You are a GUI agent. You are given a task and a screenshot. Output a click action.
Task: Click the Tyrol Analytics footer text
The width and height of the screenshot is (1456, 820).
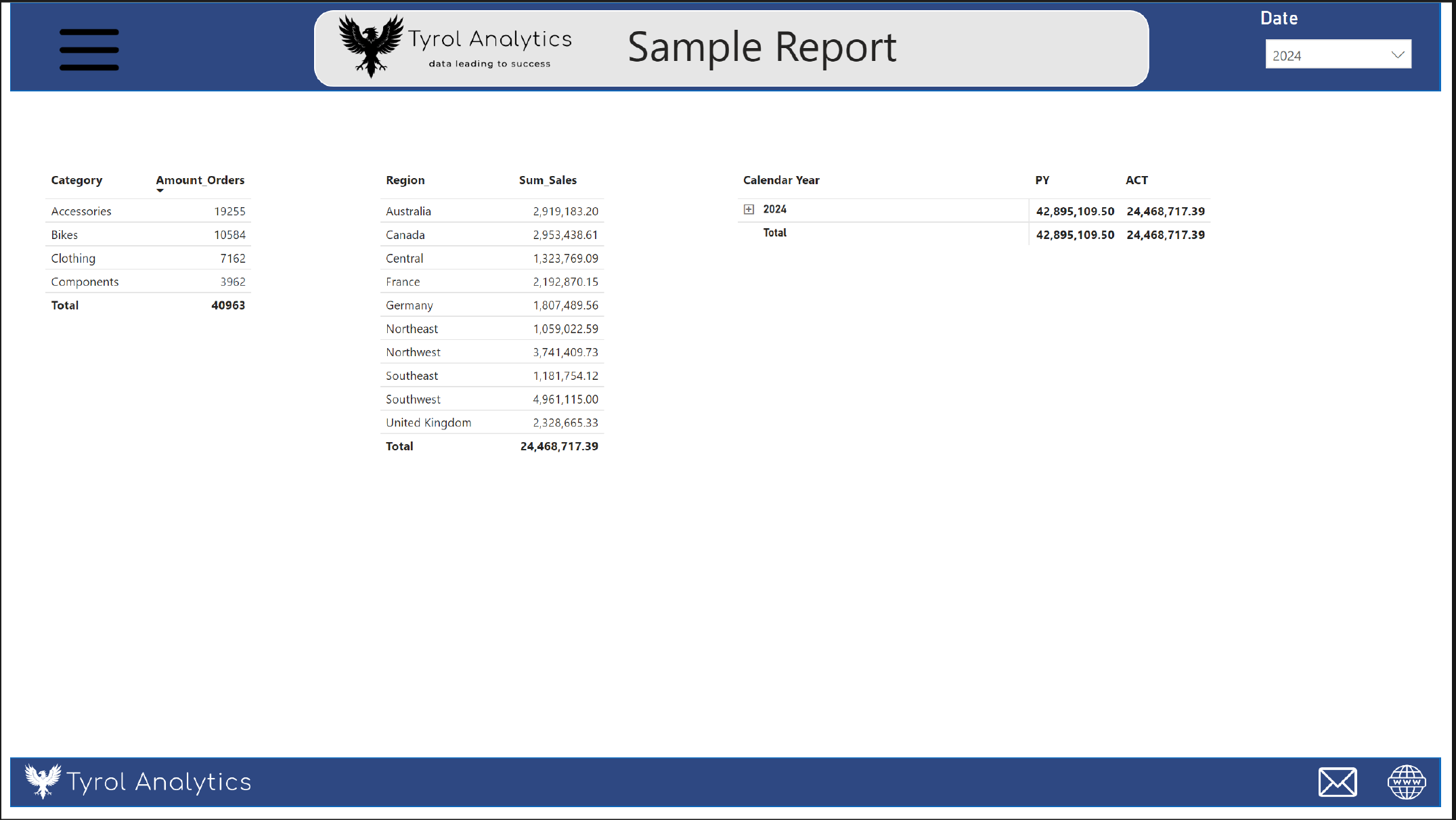[x=158, y=782]
